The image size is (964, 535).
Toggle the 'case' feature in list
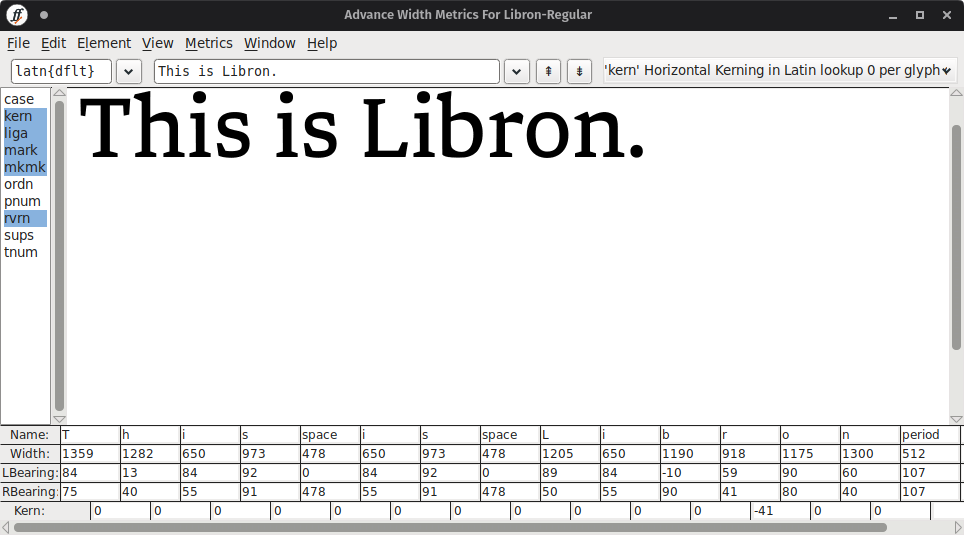point(25,99)
